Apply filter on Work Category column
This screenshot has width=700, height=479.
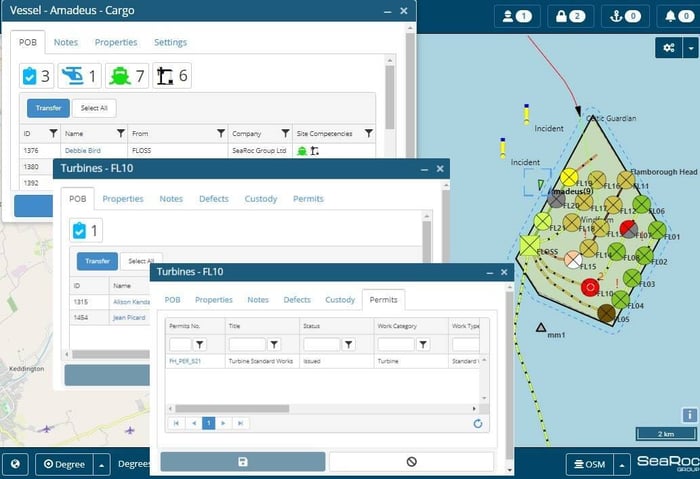point(423,344)
